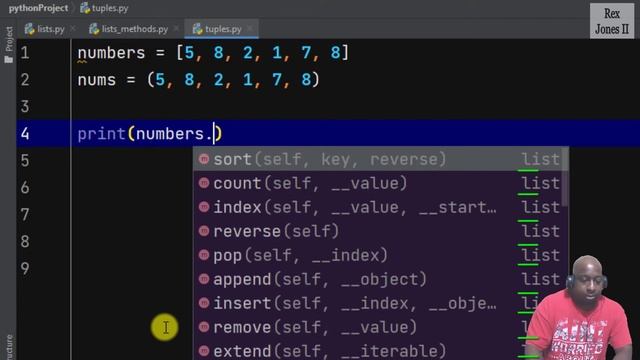The height and width of the screenshot is (360, 640).
Task: Click tuples.py in the breadcrumb path
Action: (110, 8)
